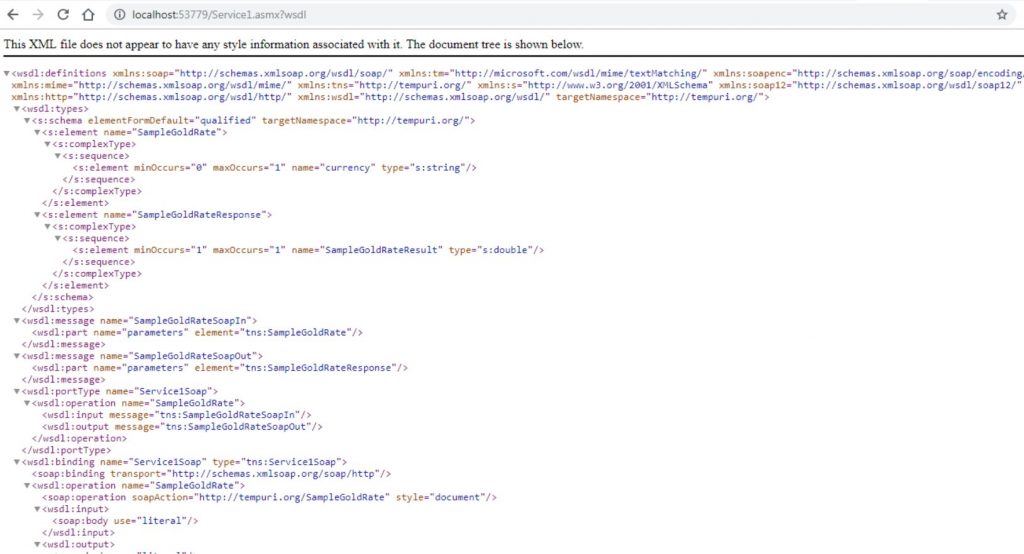
Task: Go back to the previous page
Action: tap(12, 14)
